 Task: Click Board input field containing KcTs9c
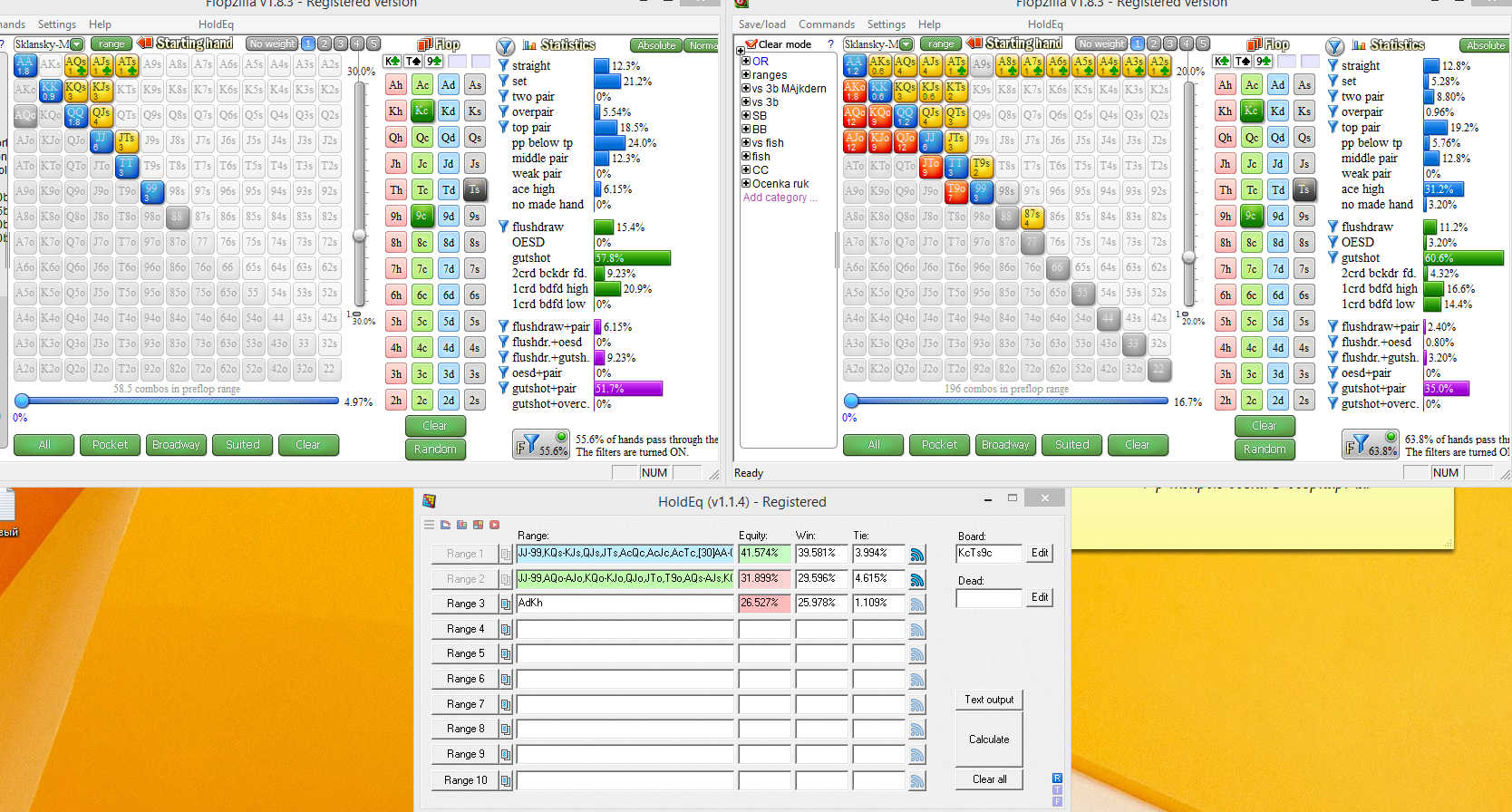[989, 553]
